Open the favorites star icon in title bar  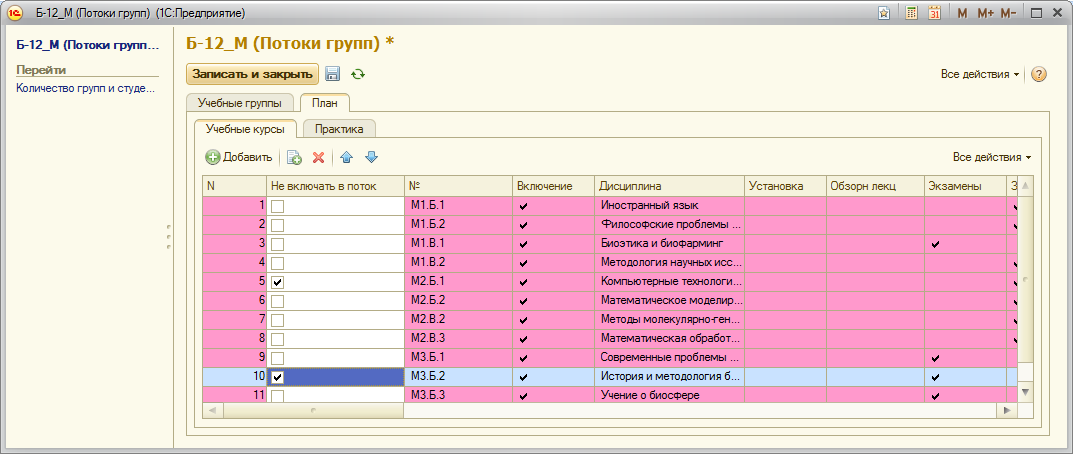pyautogui.click(x=883, y=13)
